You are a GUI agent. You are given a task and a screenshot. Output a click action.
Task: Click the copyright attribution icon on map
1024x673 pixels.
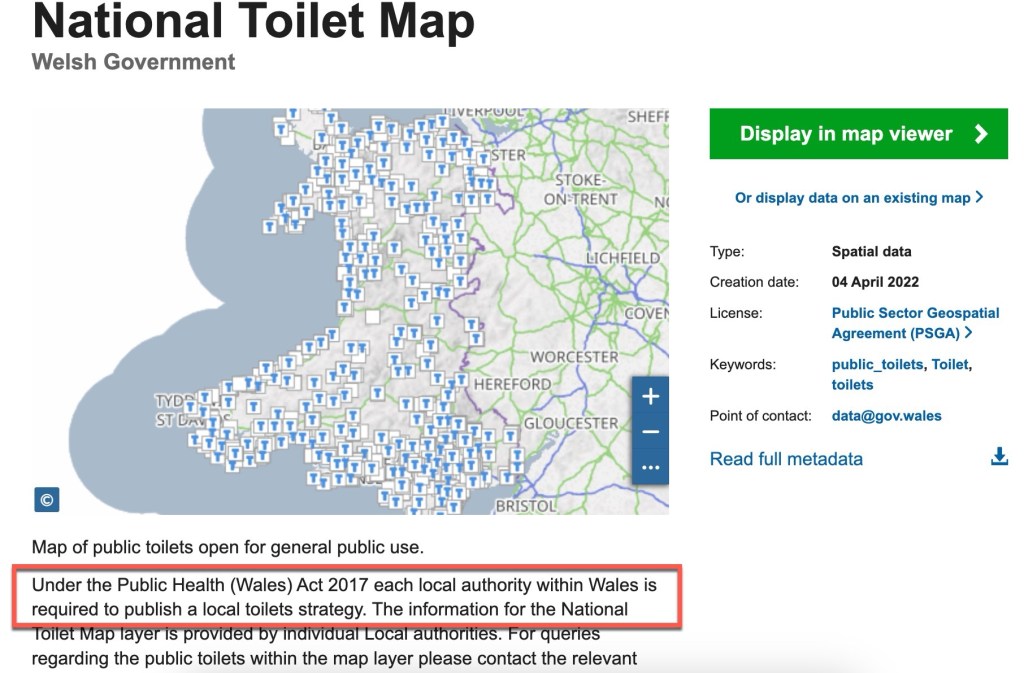pos(46,500)
